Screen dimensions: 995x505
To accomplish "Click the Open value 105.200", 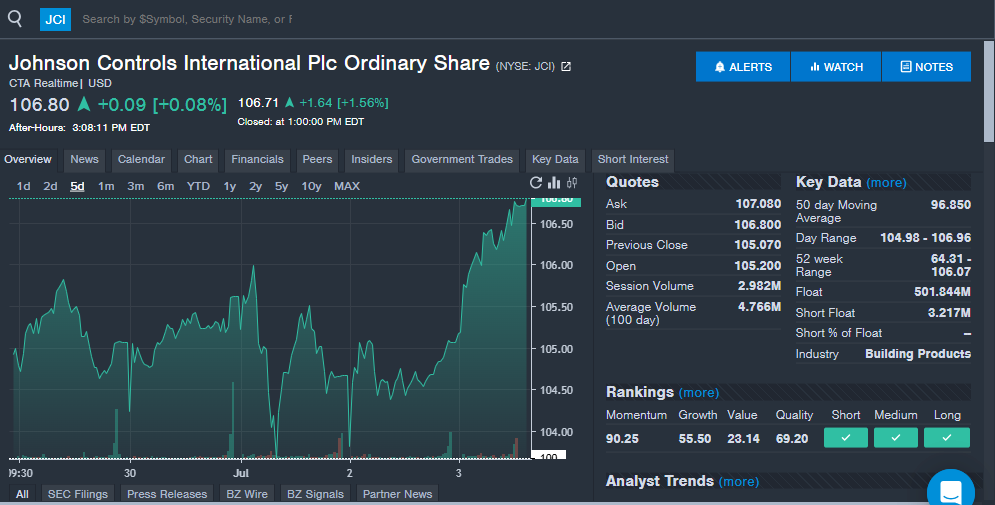I will [x=758, y=266].
